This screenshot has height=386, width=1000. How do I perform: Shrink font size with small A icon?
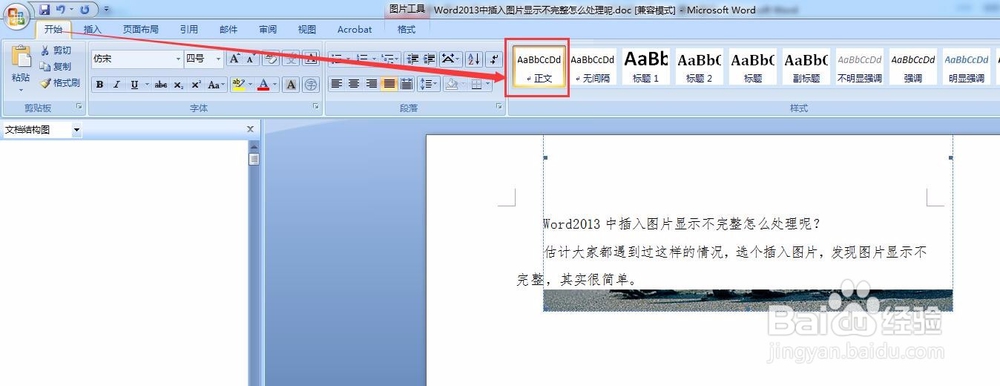tap(249, 59)
